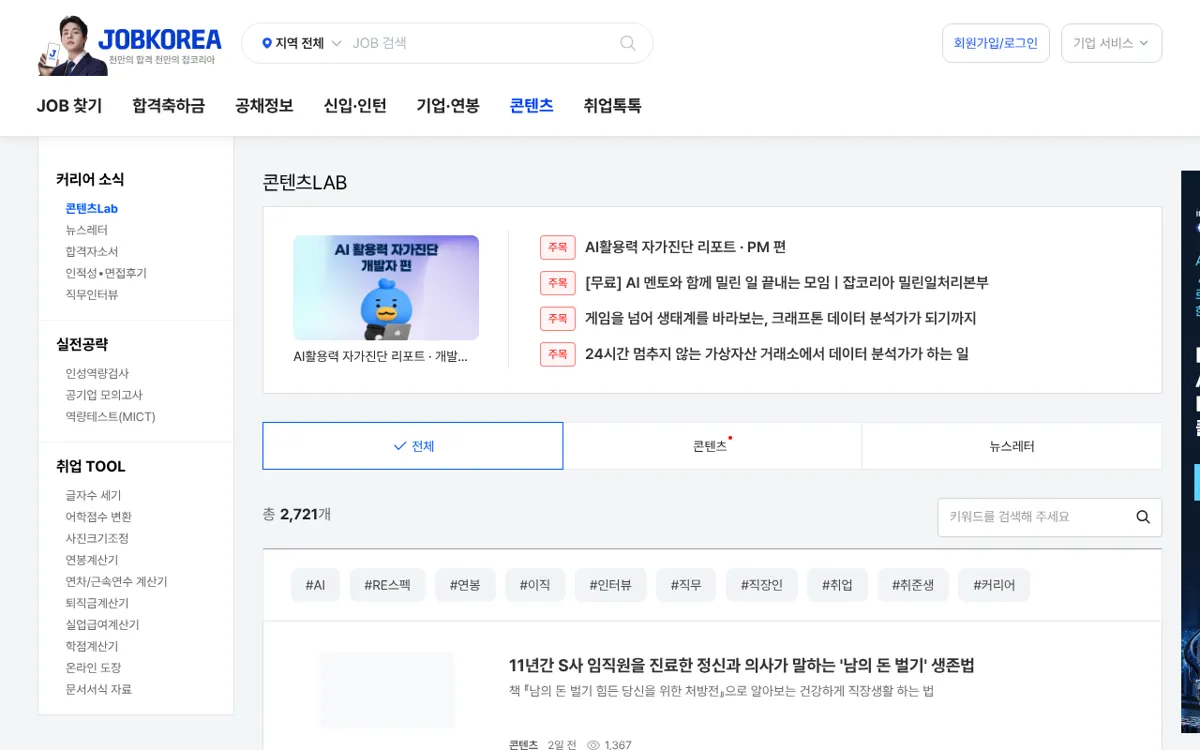Filter by the #AI tag
This screenshot has height=750, width=1200.
(x=315, y=585)
